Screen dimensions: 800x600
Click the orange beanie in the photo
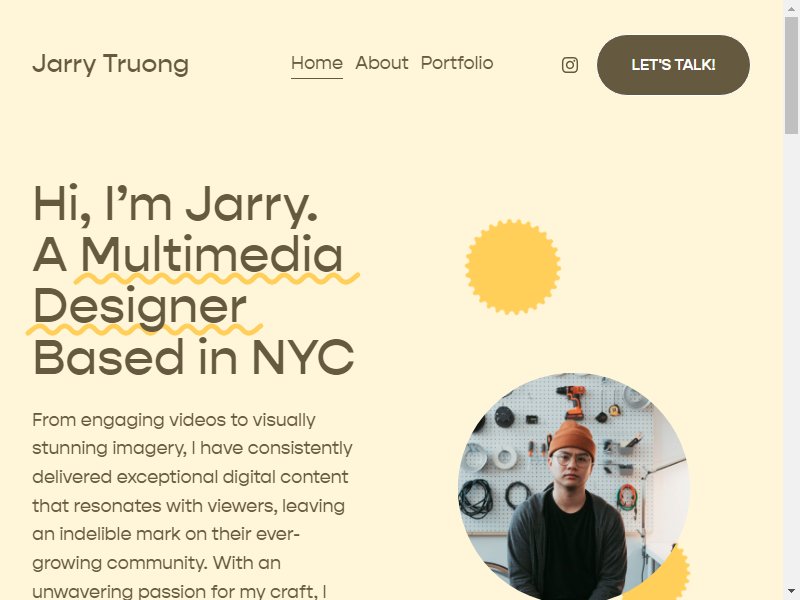point(572,439)
